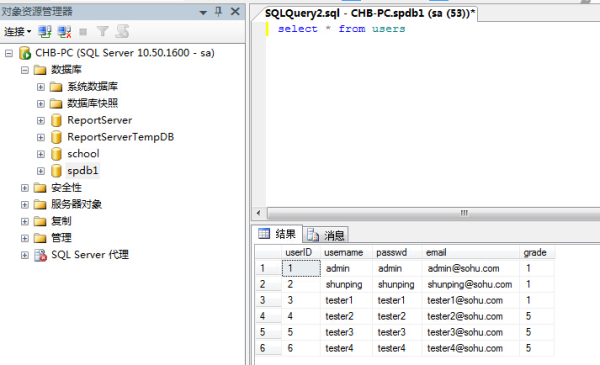Click the ReportServer database cylinder icon
This screenshot has width=600, height=365.
[x=56, y=120]
